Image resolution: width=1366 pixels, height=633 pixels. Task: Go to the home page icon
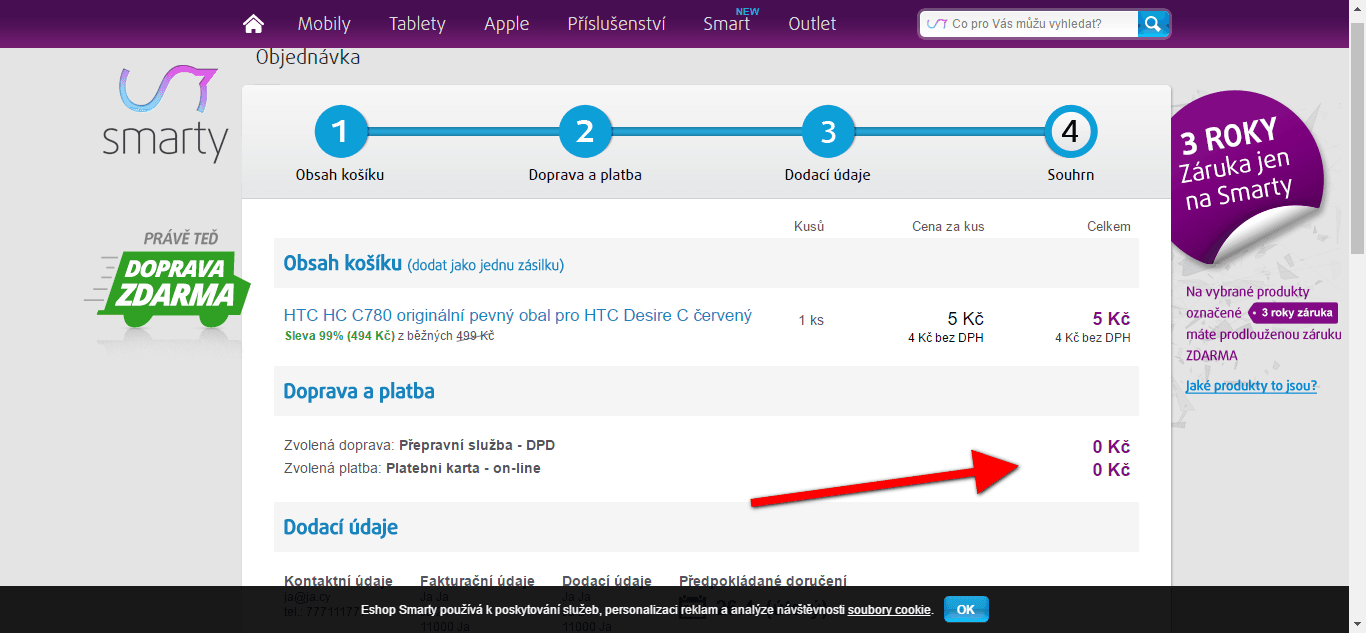click(254, 24)
